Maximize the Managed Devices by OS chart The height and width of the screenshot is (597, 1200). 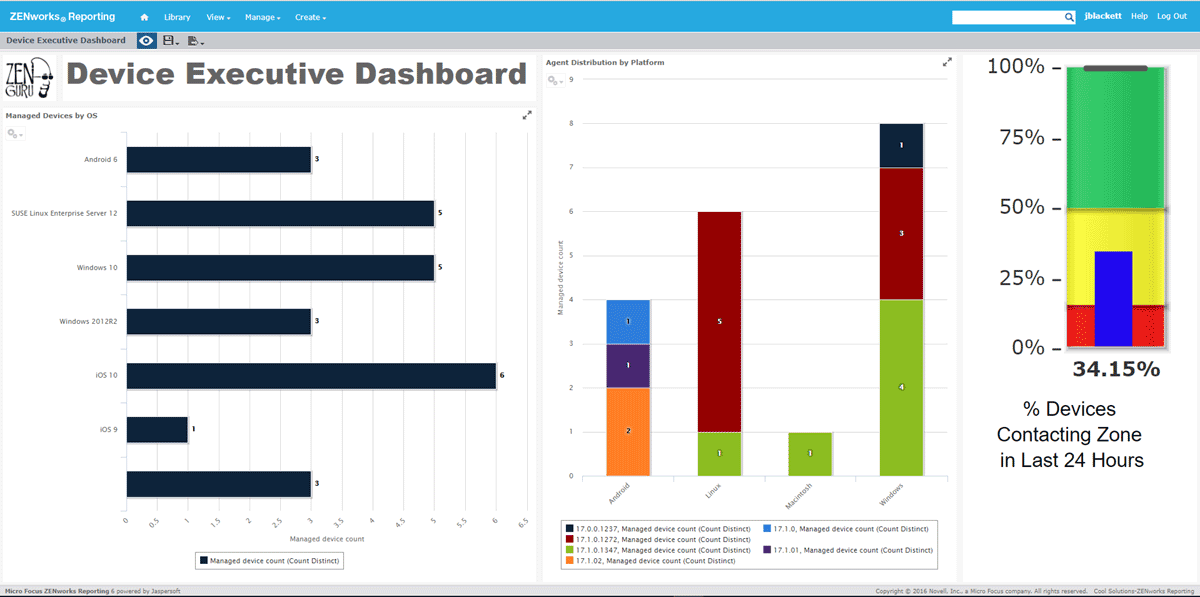tap(527, 116)
